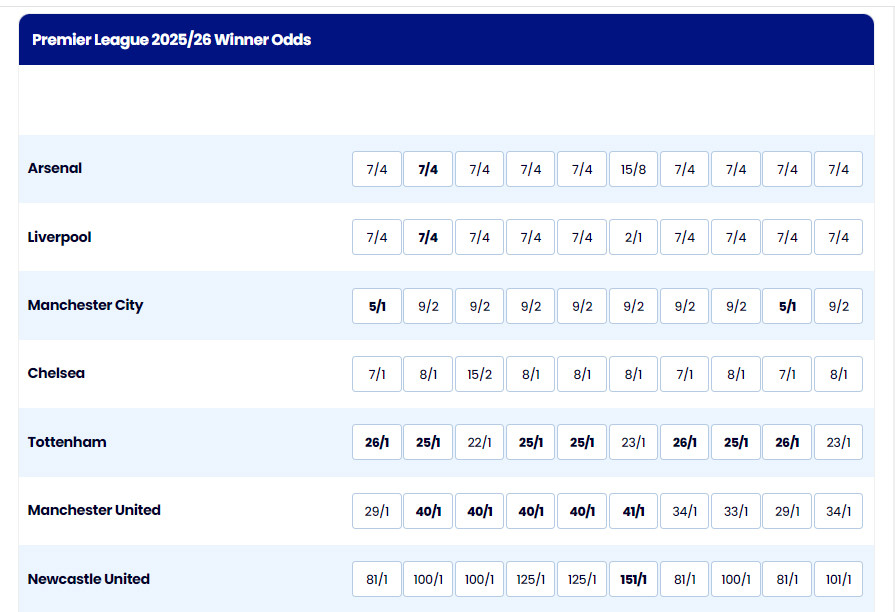This screenshot has height=612, width=895.
Task: Open the Arsenal team name
Action: pos(55,168)
